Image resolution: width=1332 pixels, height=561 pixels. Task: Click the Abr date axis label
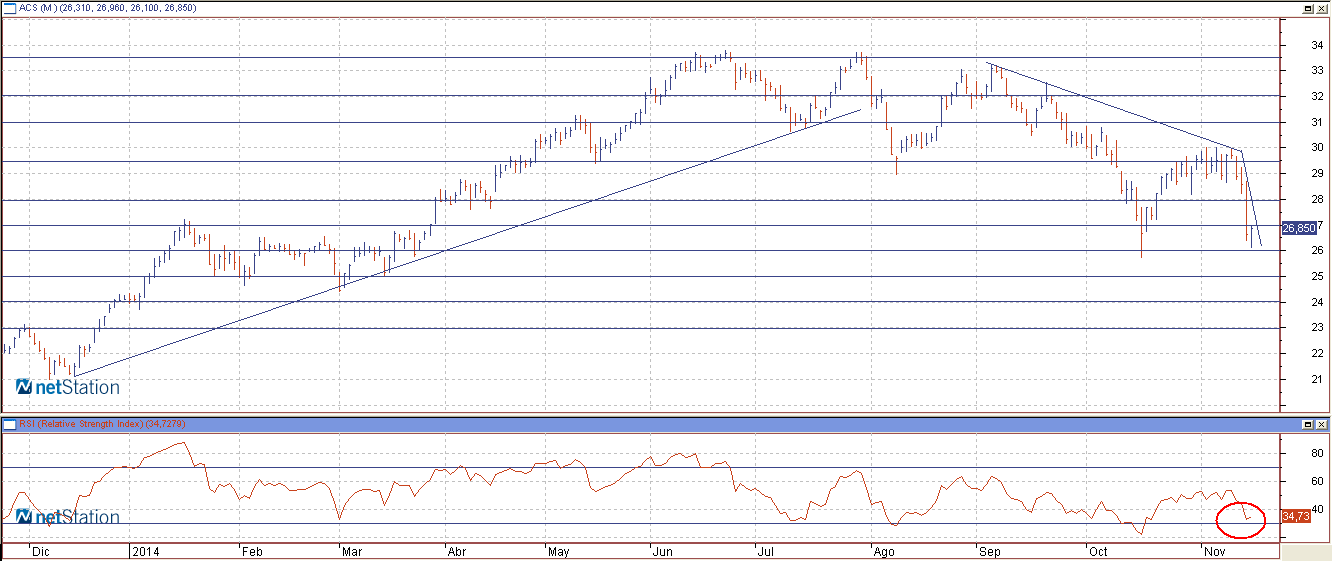pyautogui.click(x=456, y=551)
